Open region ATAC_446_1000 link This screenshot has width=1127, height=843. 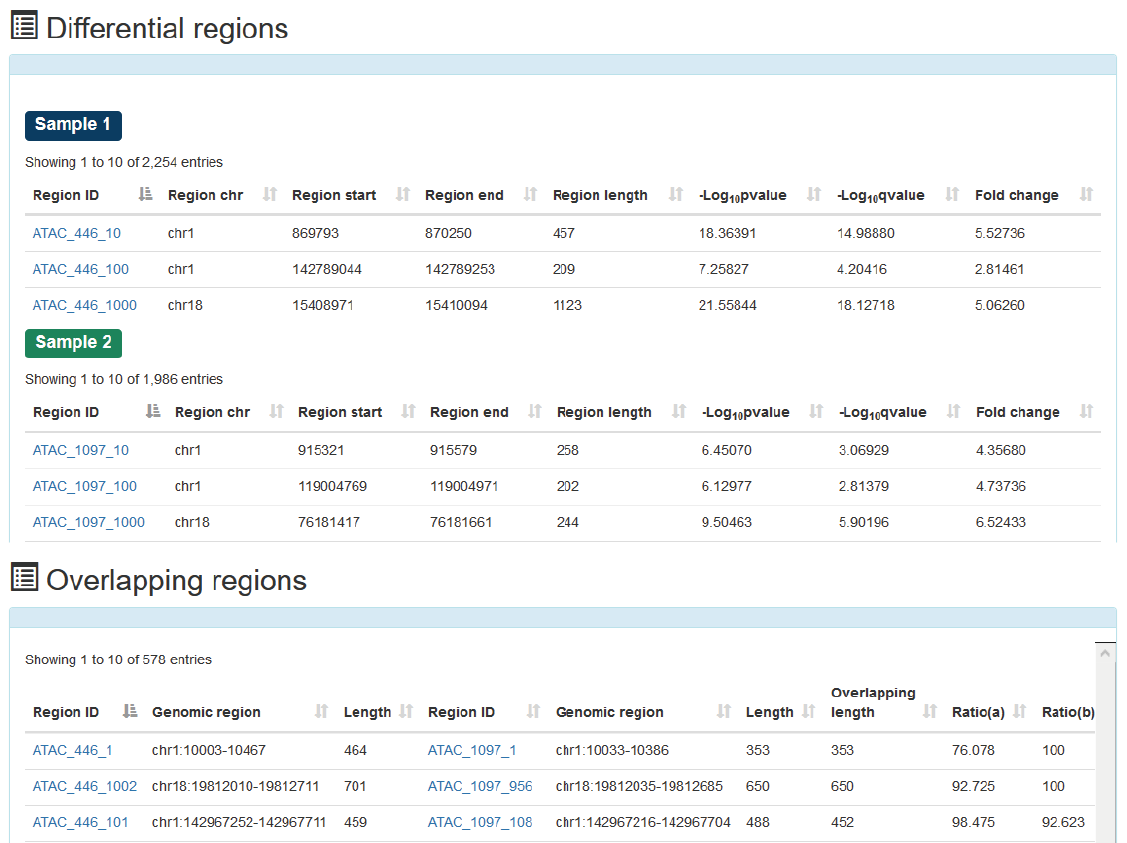click(84, 305)
